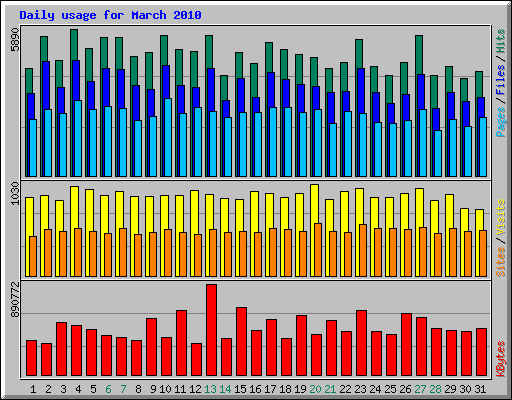Click weekend day 27 label
The width and height of the screenshot is (512, 400).
[x=420, y=389]
